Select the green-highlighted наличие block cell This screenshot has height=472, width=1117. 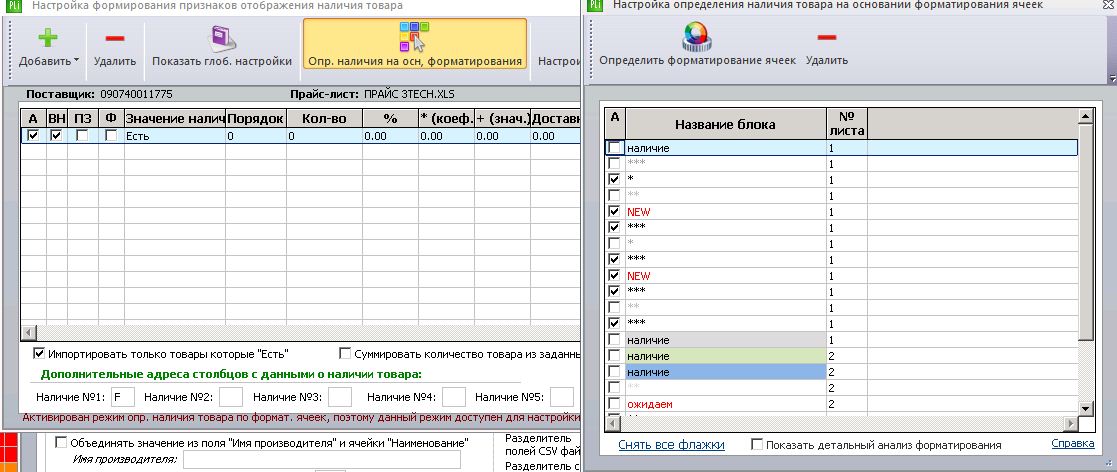pos(725,356)
